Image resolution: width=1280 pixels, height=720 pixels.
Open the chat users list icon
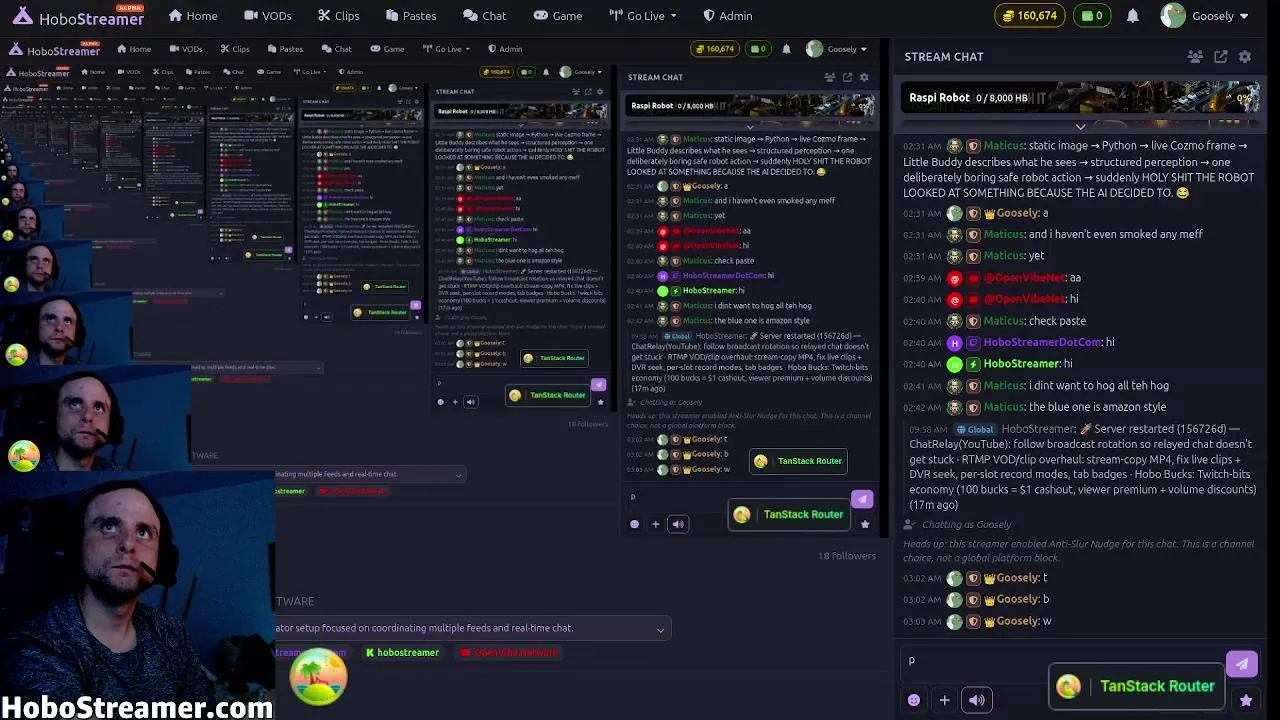tap(1195, 57)
